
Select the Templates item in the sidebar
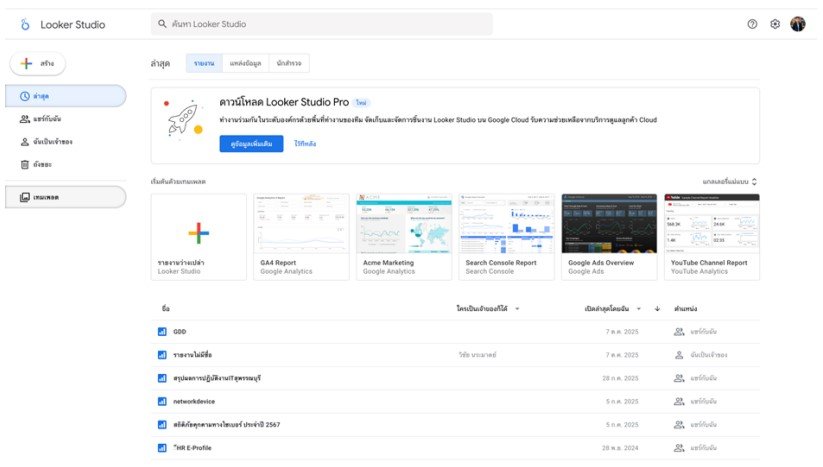(x=67, y=197)
